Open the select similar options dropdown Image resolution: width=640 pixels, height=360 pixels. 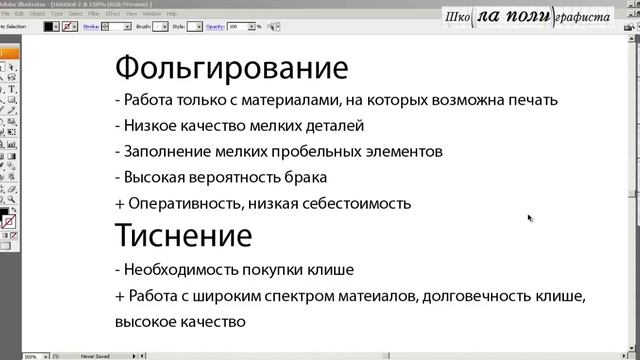coord(278,27)
